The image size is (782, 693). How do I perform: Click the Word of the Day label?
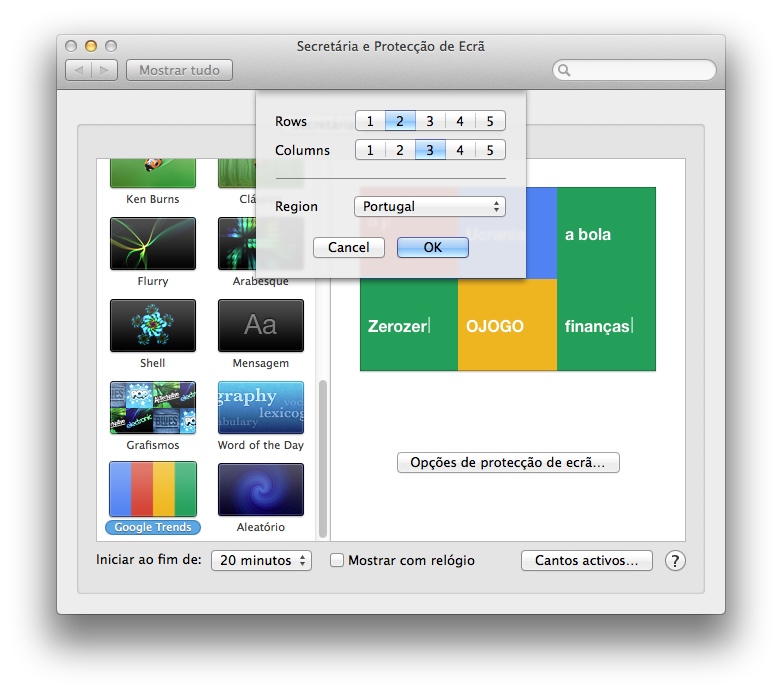[x=261, y=445]
